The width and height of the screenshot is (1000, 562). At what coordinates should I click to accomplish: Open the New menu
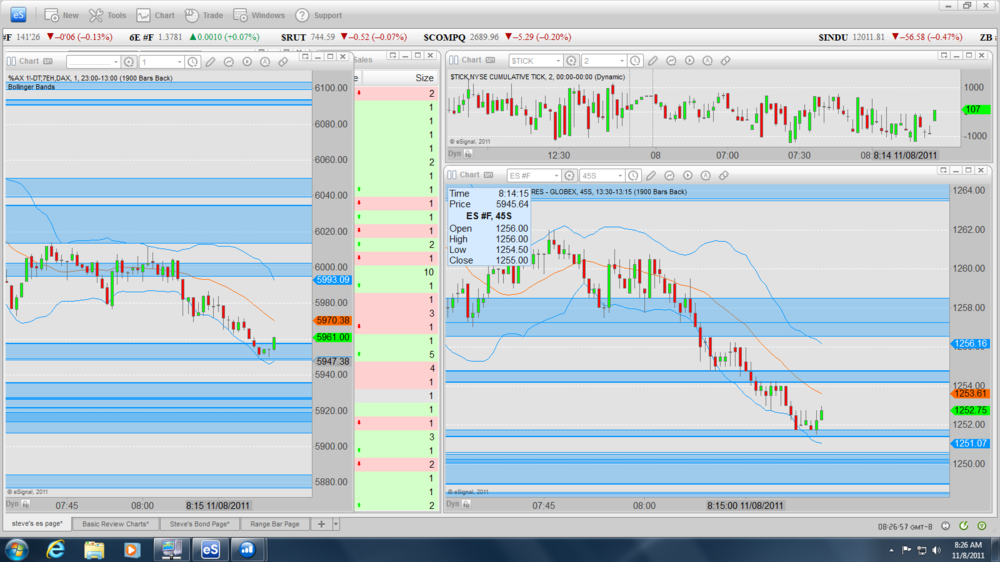(x=62, y=15)
